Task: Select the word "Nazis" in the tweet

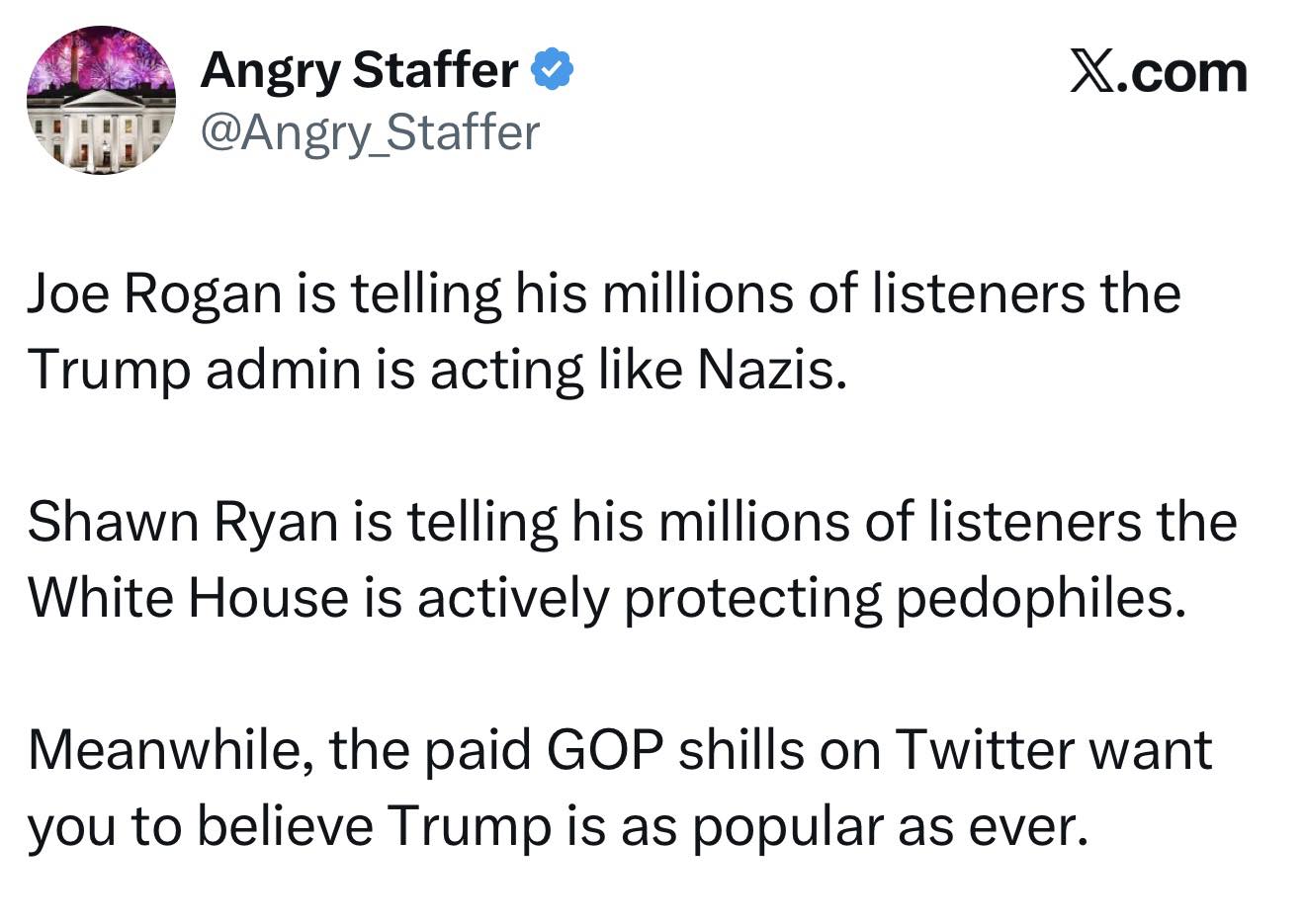Action: click(771, 371)
